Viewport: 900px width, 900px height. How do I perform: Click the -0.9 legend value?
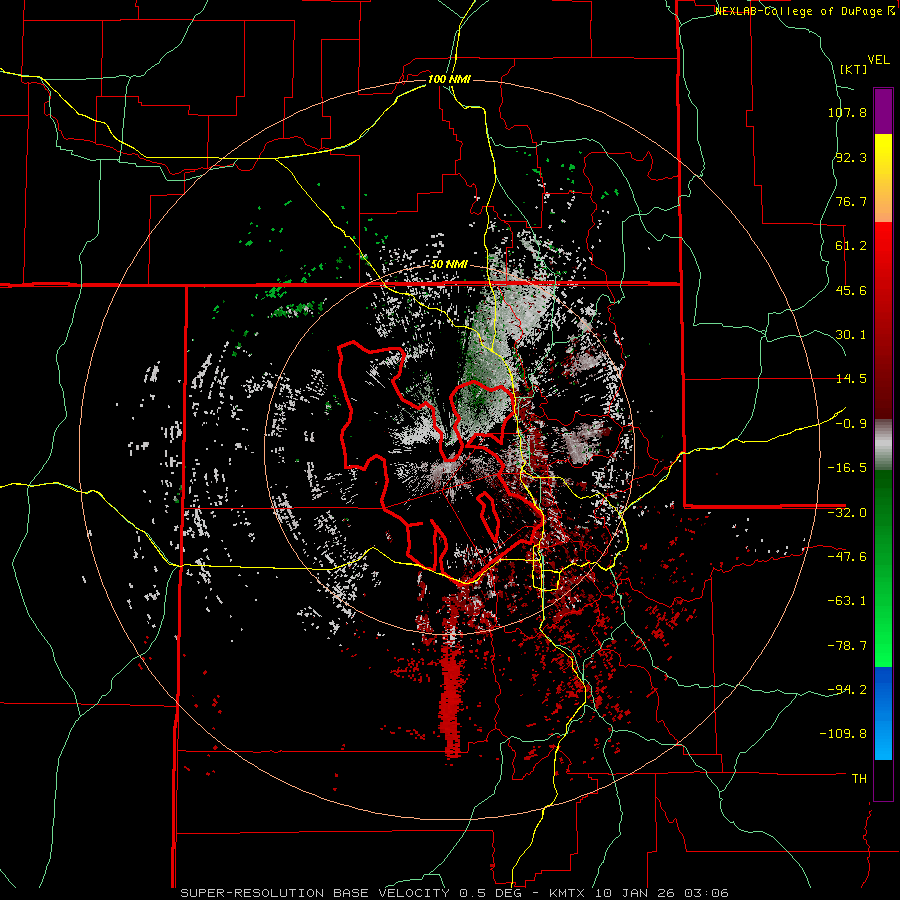[851, 424]
